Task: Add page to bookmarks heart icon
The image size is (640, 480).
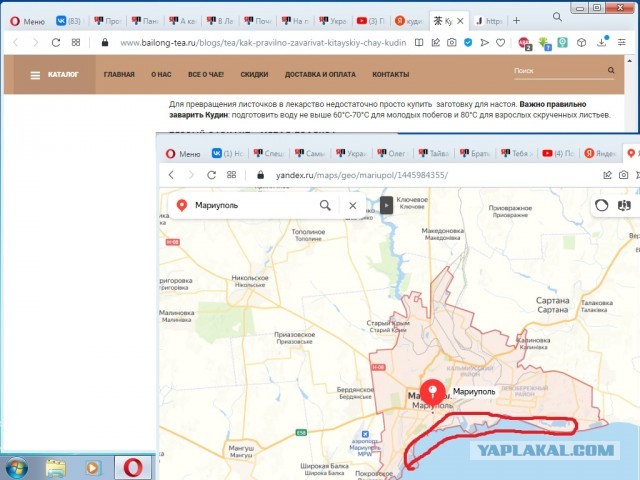Action: click(501, 42)
